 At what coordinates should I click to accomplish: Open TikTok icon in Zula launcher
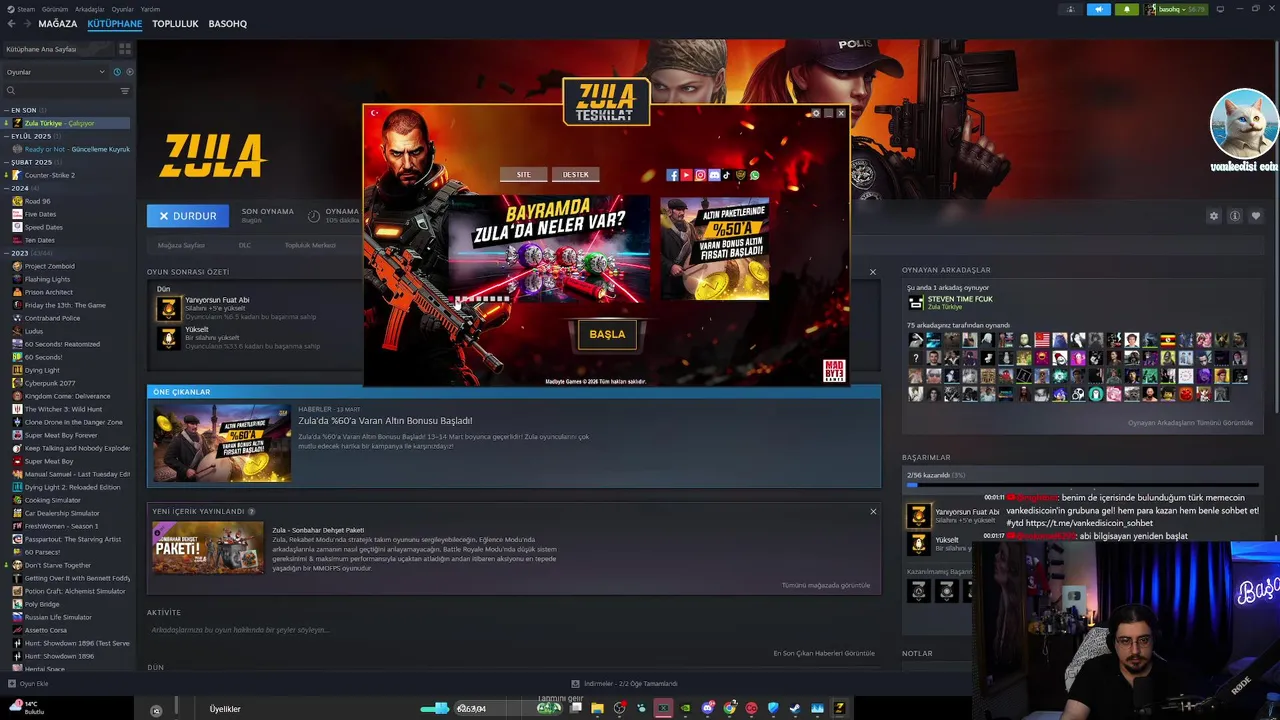point(727,175)
